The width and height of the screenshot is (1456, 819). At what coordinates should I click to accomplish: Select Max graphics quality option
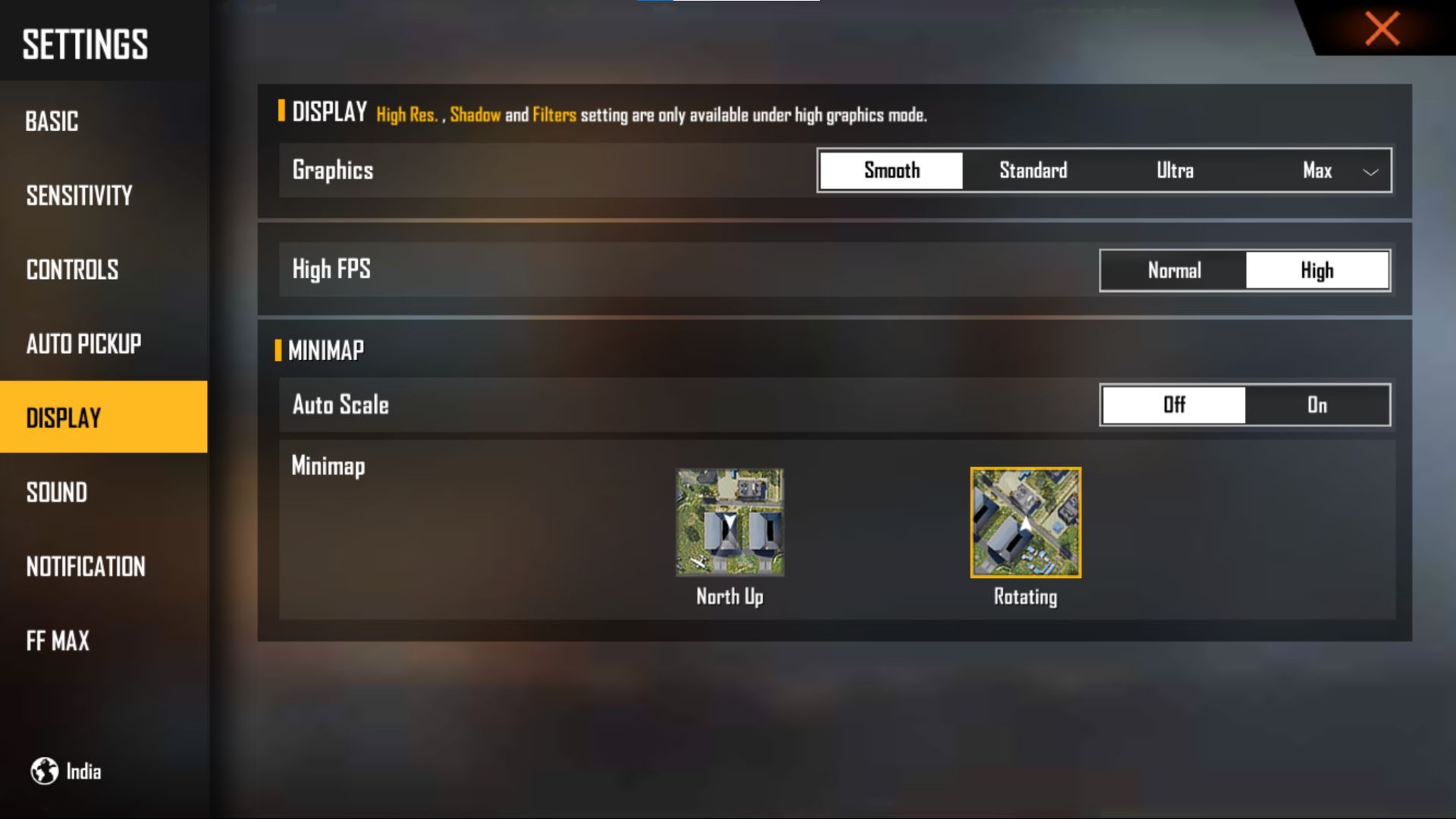pyautogui.click(x=1316, y=170)
